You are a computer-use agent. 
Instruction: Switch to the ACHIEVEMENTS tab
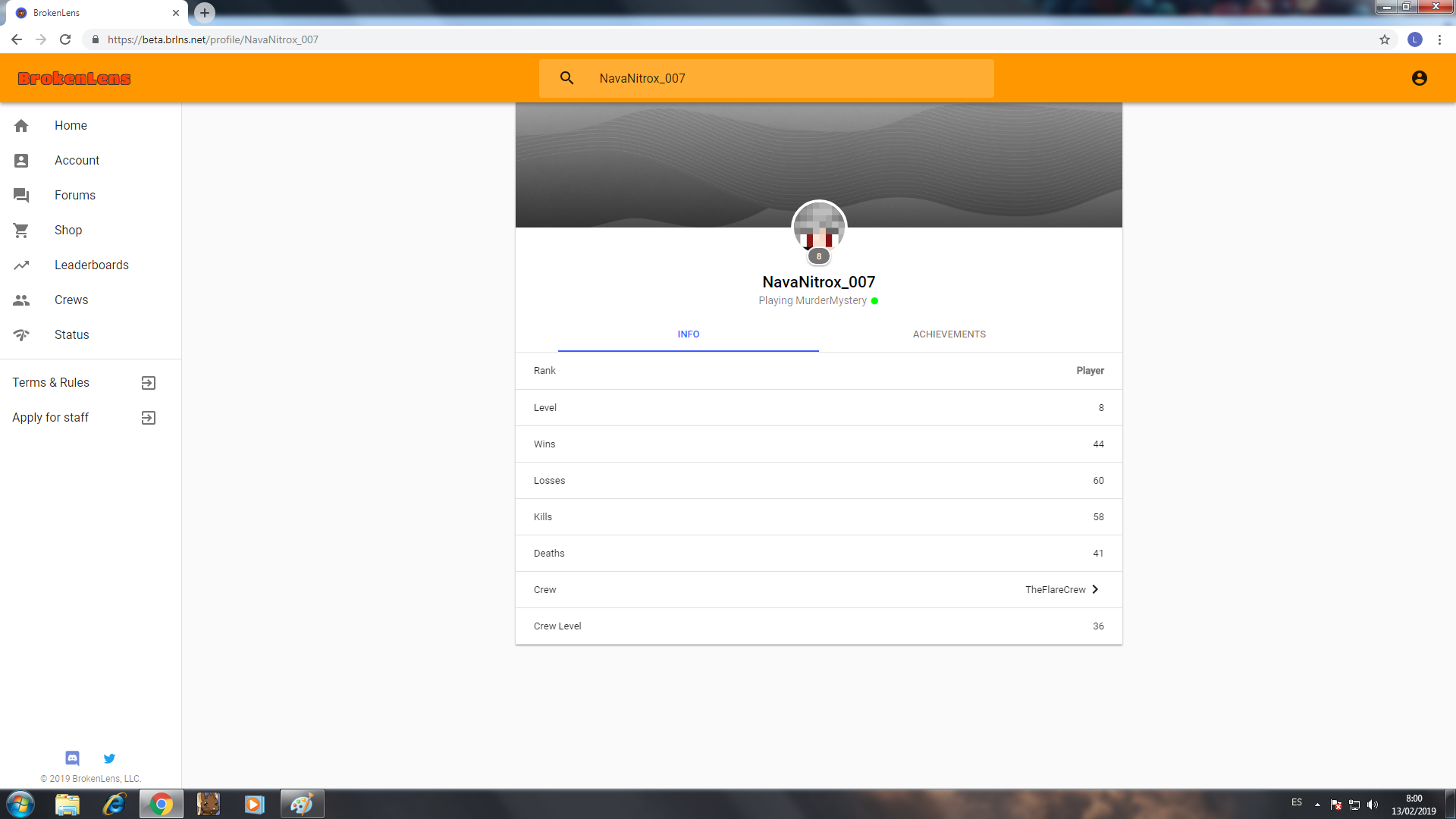click(949, 334)
